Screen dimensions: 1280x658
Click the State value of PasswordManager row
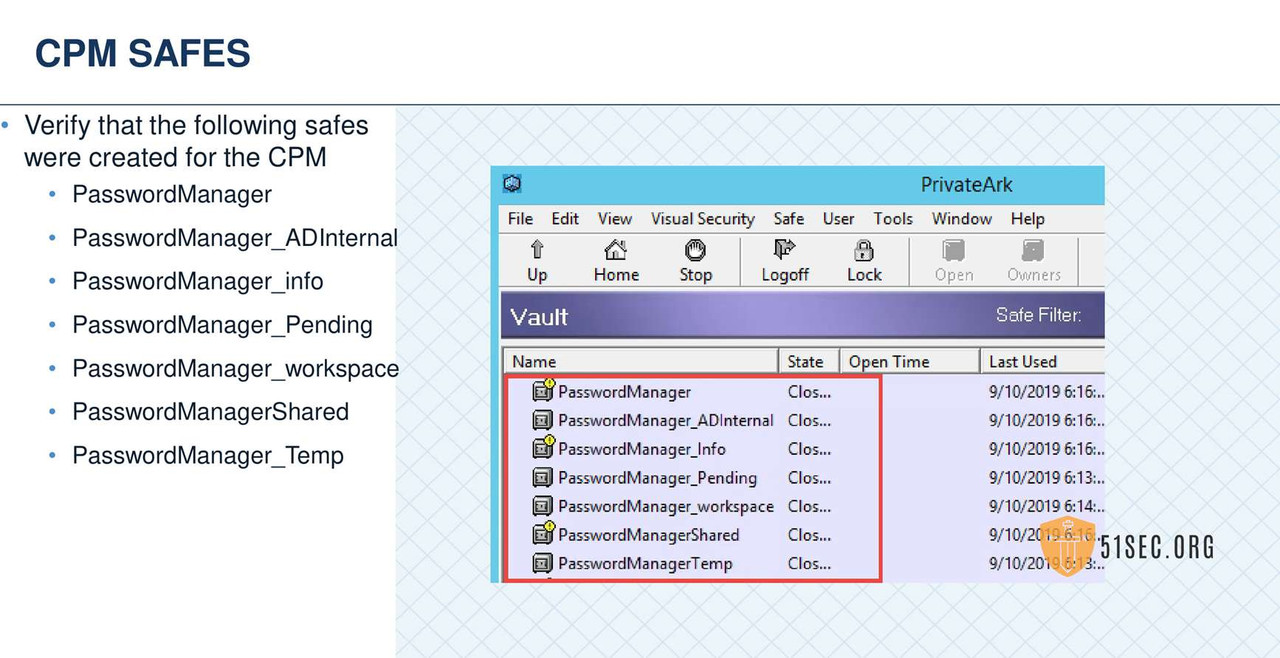tap(809, 392)
